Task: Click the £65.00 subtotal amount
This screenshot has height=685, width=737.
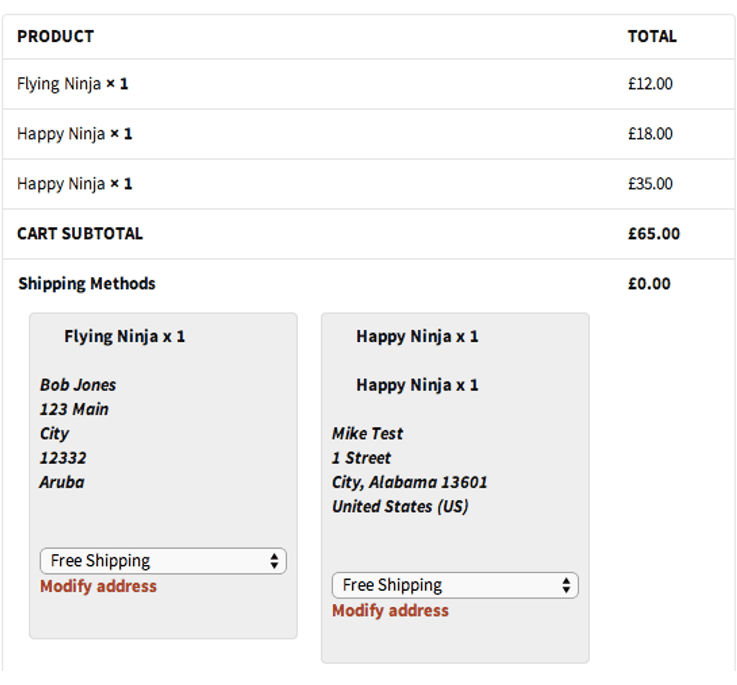Action: [x=653, y=234]
